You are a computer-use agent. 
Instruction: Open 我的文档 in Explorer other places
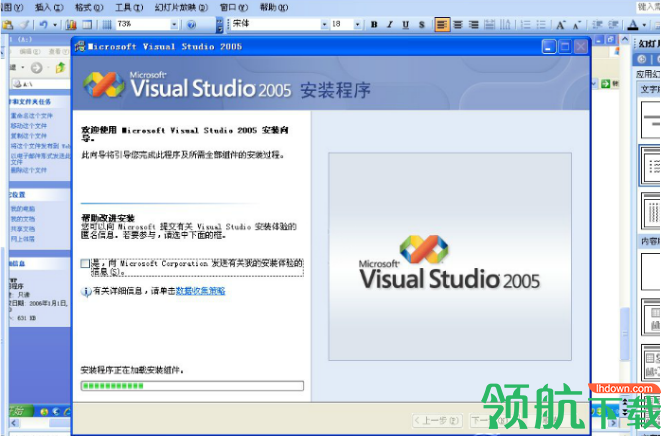(23, 219)
